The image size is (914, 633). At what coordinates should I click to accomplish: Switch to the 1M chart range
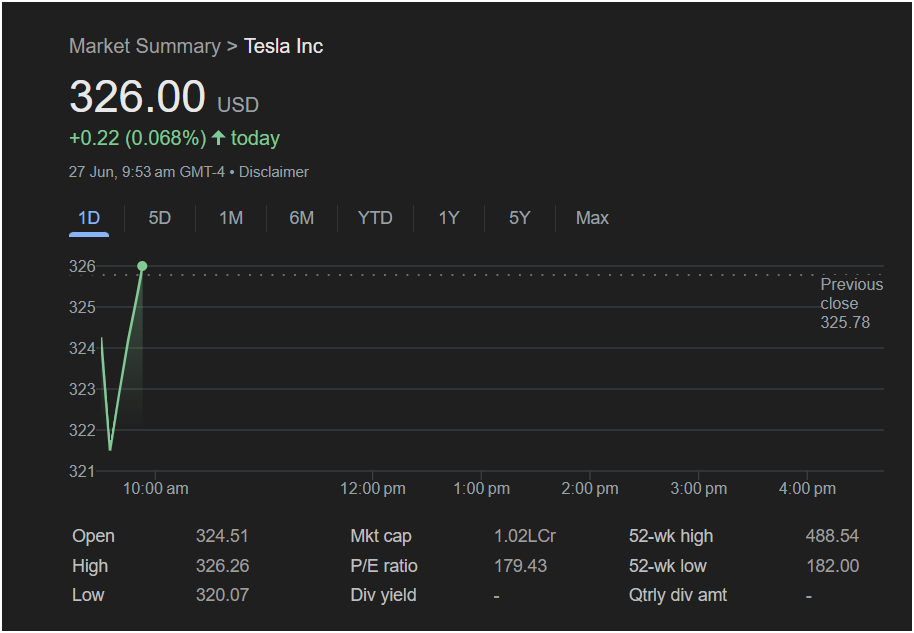[231, 218]
